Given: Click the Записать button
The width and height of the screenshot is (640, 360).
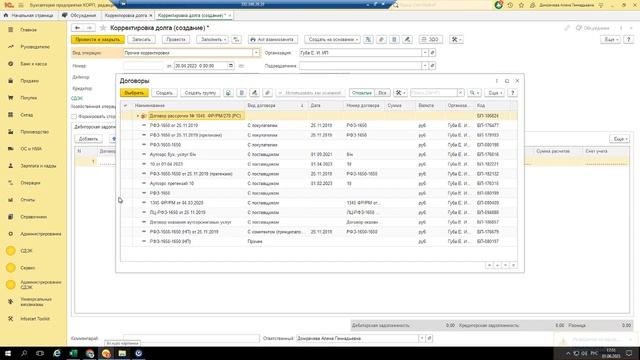Looking at the screenshot, I should pyautogui.click(x=142, y=40).
